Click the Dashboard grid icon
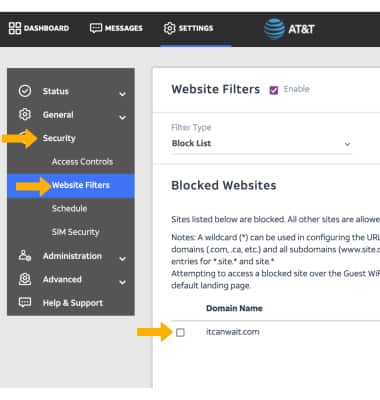The height and width of the screenshot is (400, 380). point(15,28)
